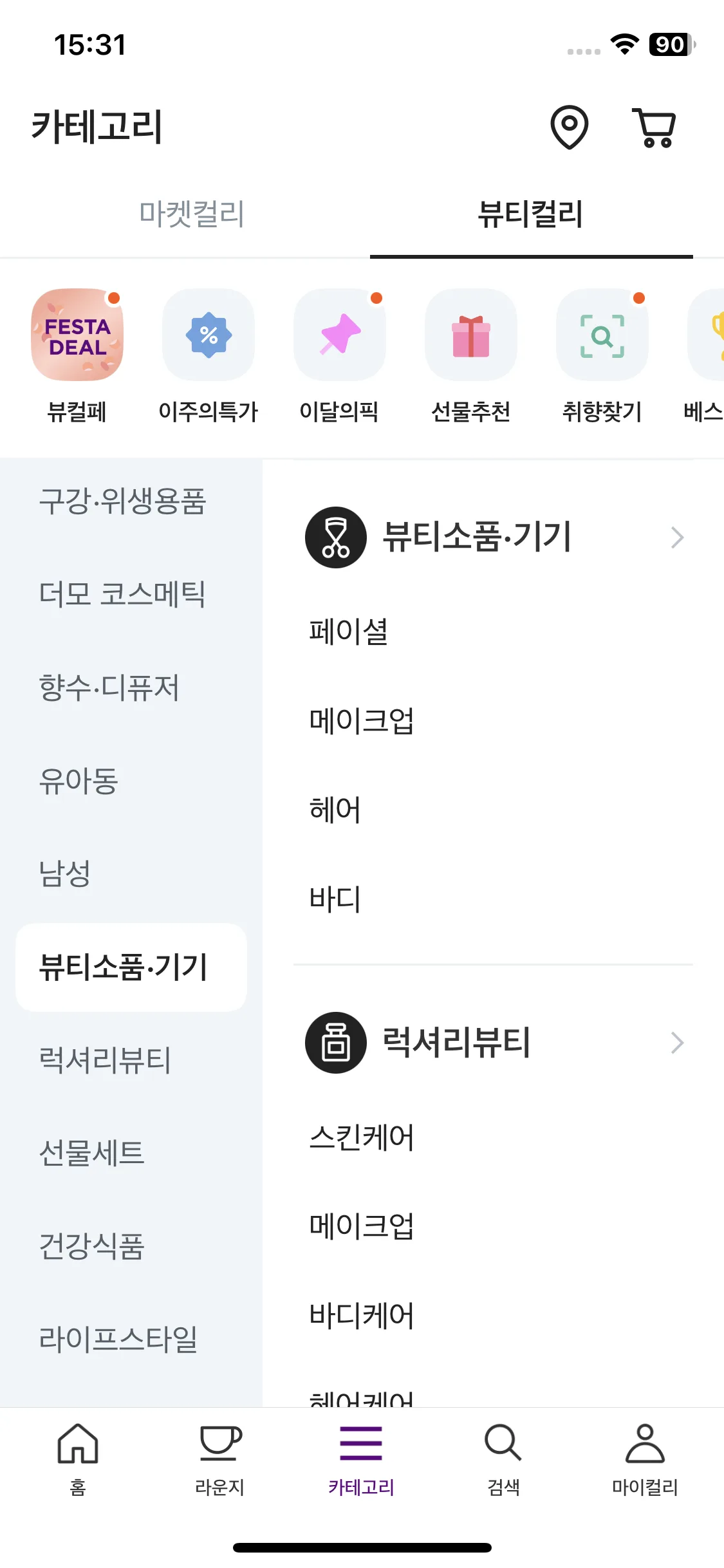Select 향수·디퓨저 in the sidebar
724x1568 pixels.
tap(109, 687)
